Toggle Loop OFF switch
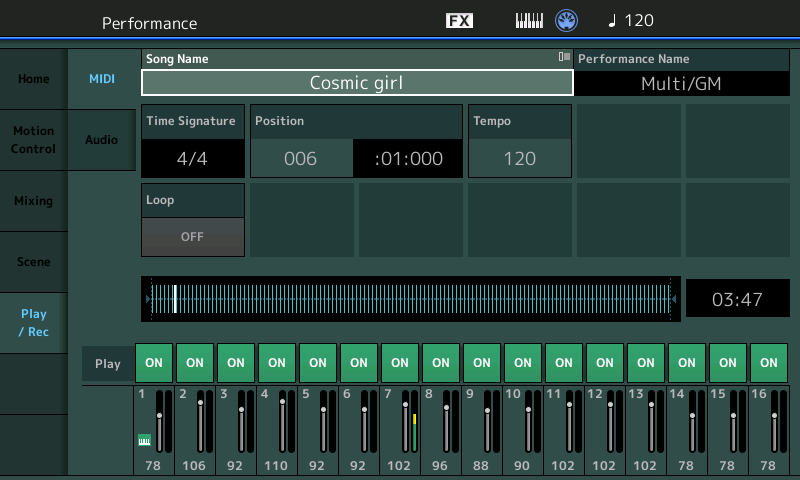This screenshot has height=480, width=800. 192,237
